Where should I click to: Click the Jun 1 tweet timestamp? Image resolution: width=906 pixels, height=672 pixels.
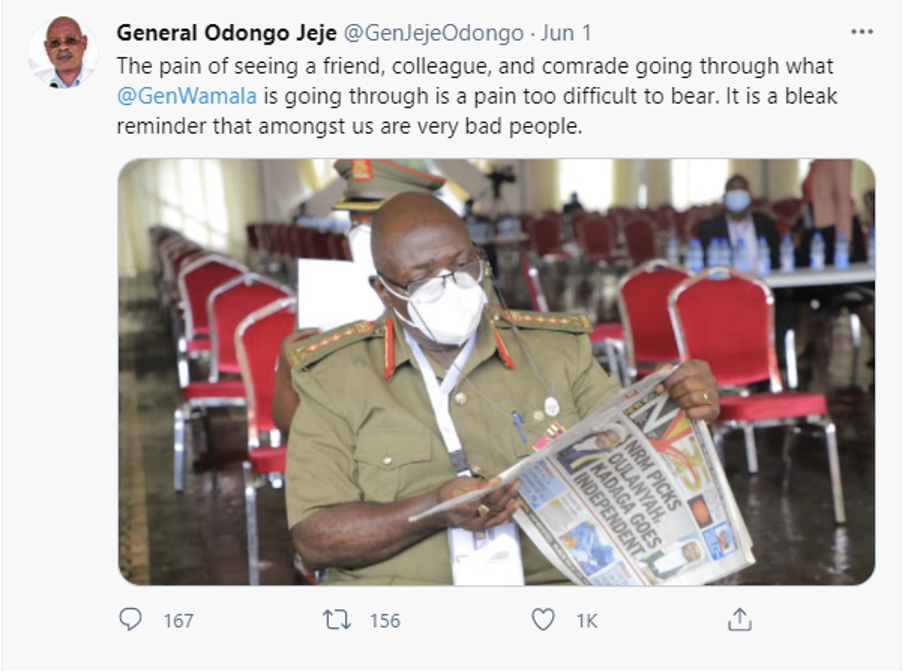pyautogui.click(x=566, y=33)
